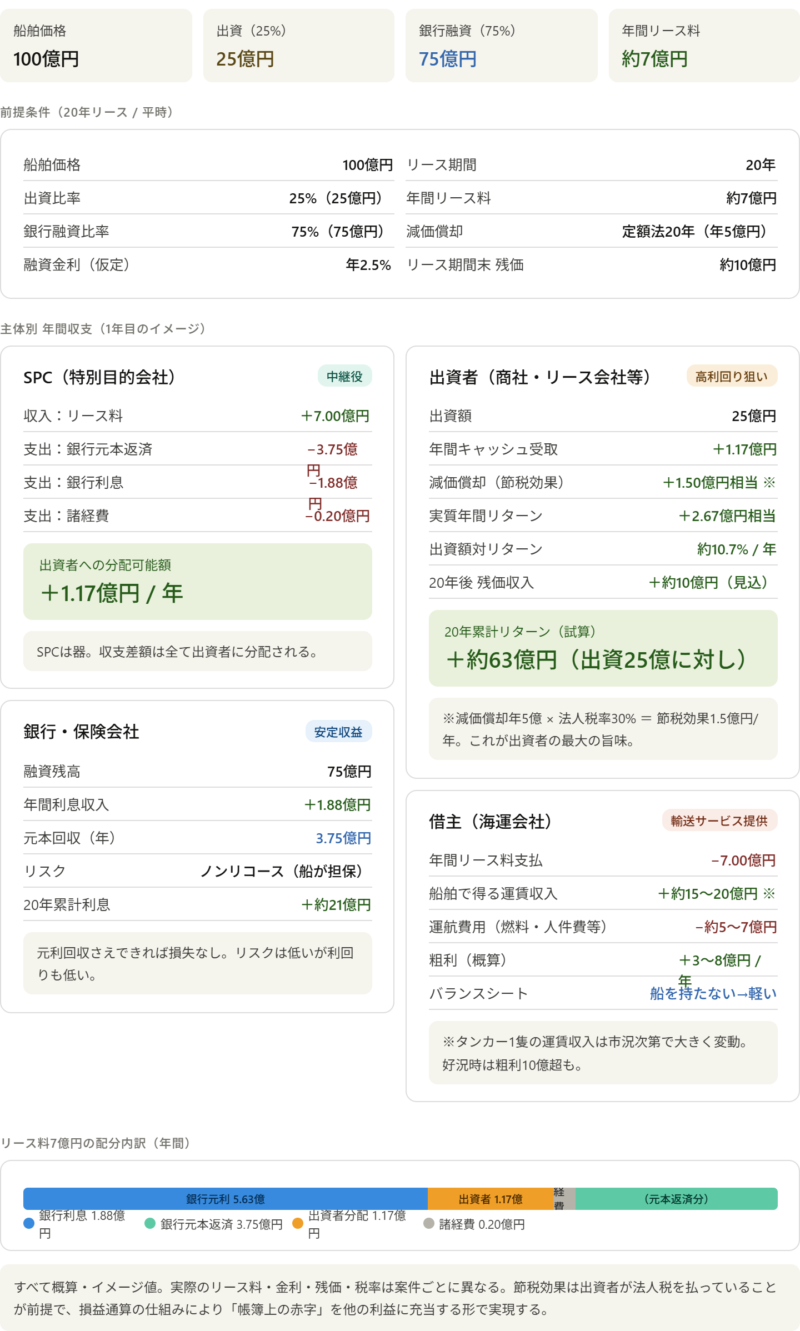Click the blue 船を持たない→軽い text
Screen dimensions: 800x1331
[712, 993]
